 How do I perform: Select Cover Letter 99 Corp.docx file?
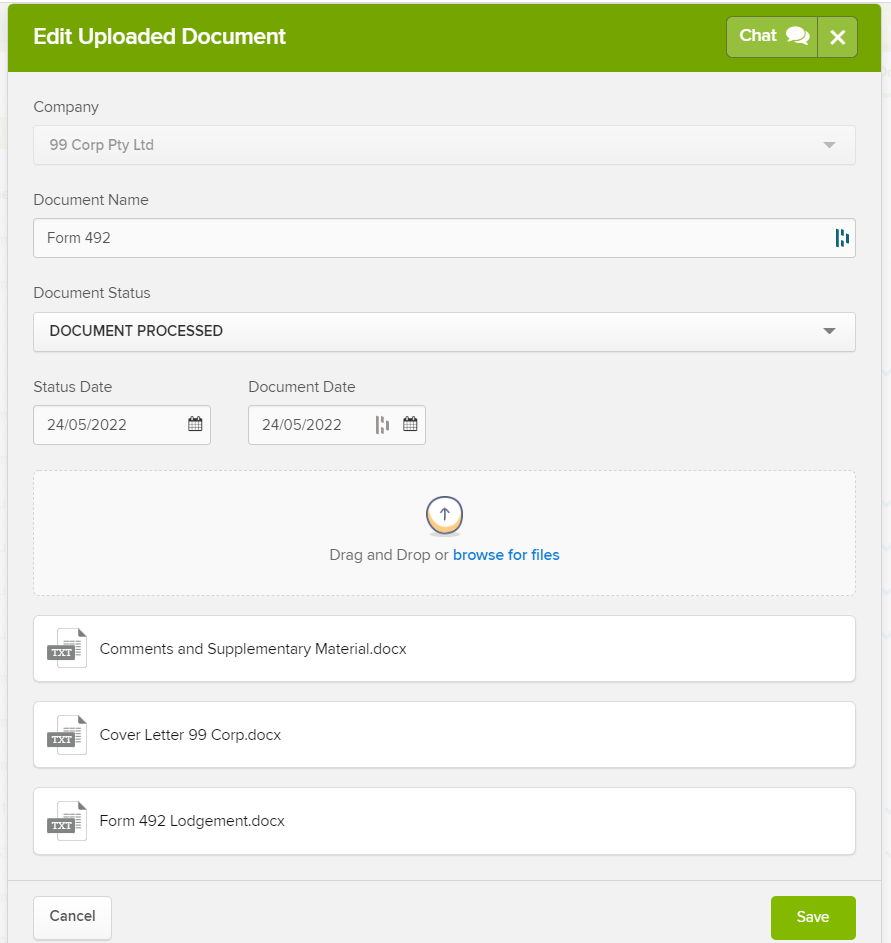click(x=444, y=735)
